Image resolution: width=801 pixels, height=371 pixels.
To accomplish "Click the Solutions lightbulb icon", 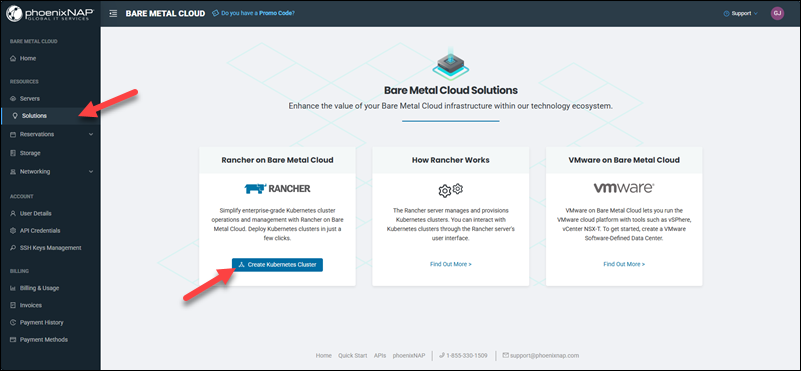I will coord(15,116).
